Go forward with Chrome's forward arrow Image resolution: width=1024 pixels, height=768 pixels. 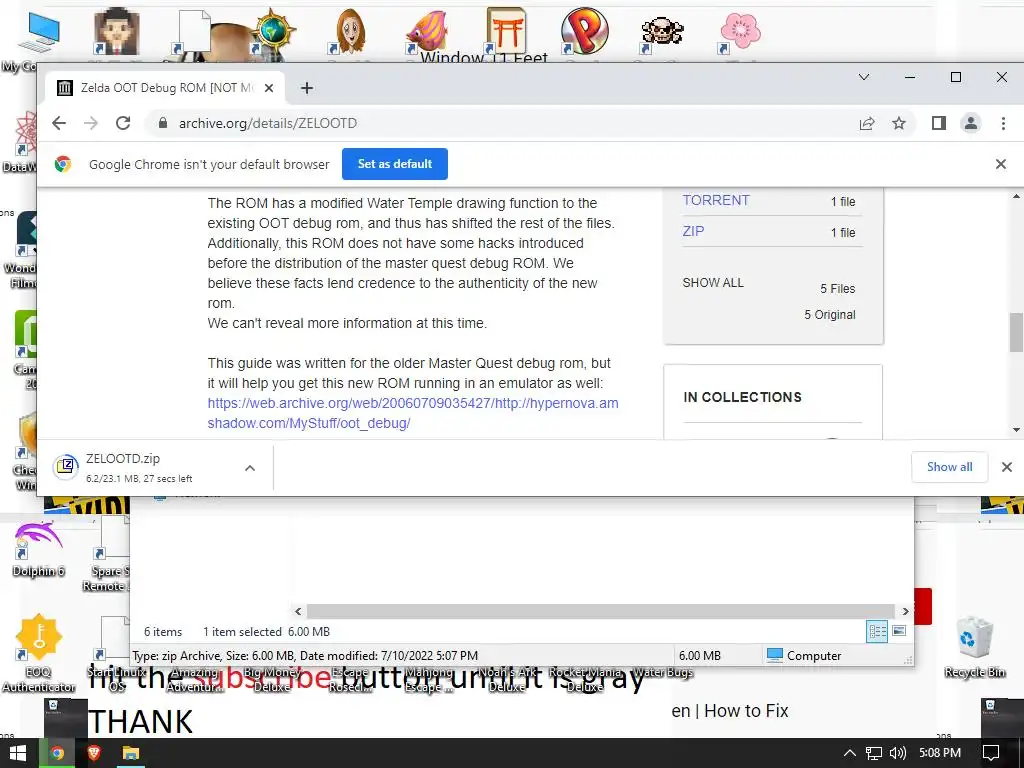click(x=91, y=123)
